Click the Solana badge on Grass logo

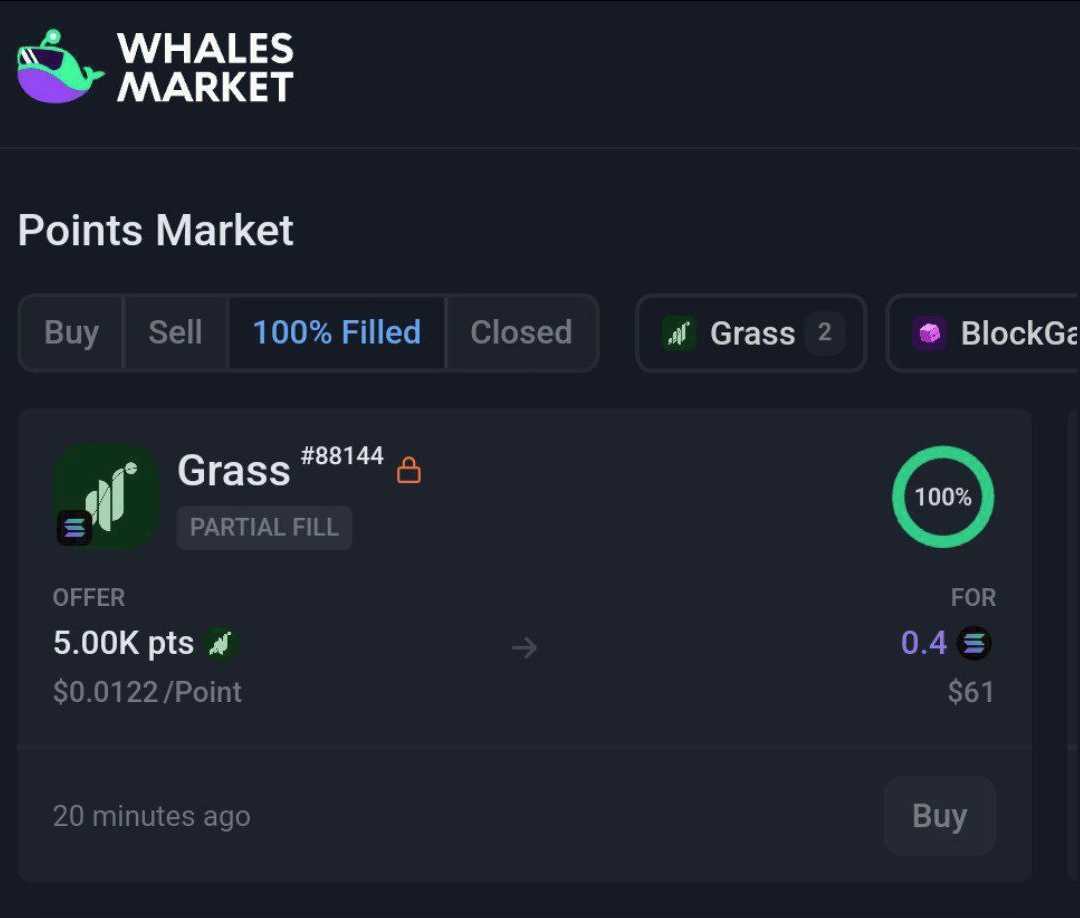74,527
